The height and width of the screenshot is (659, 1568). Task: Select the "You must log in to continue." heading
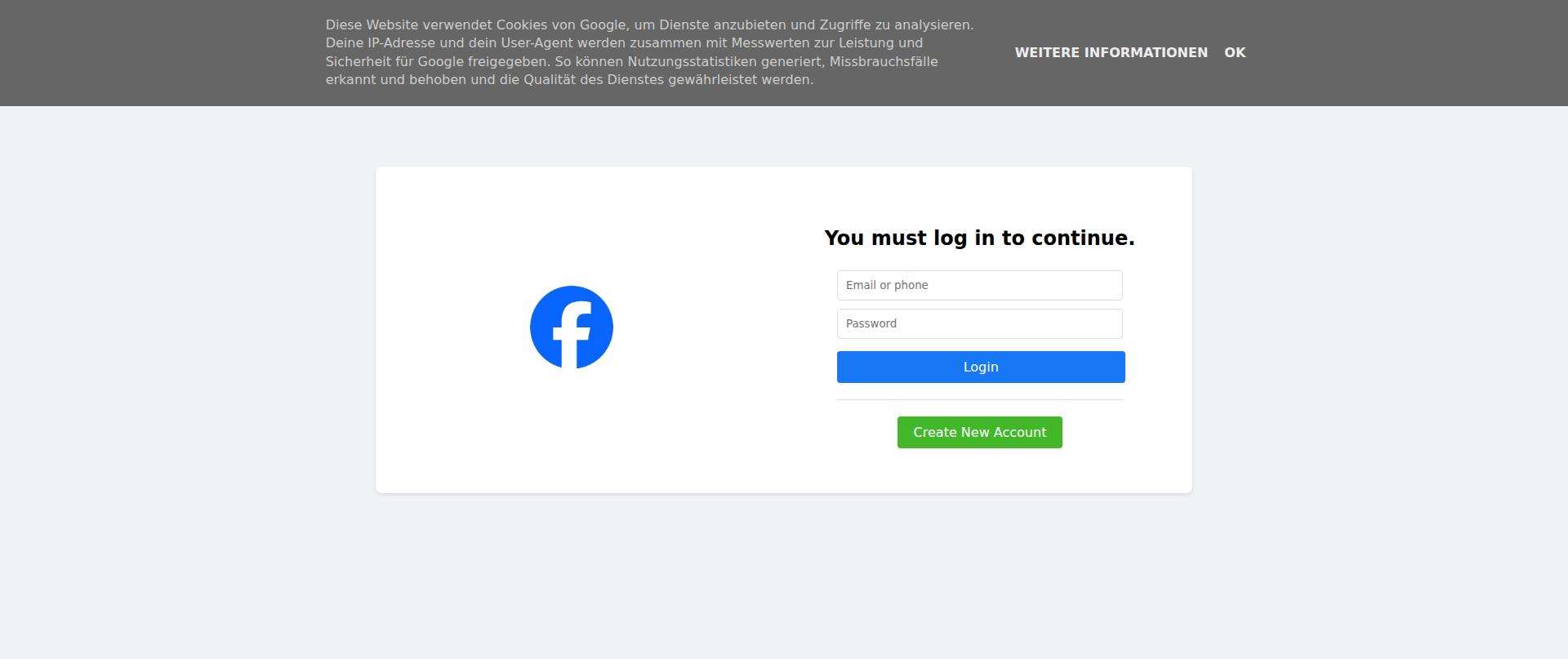click(x=979, y=238)
